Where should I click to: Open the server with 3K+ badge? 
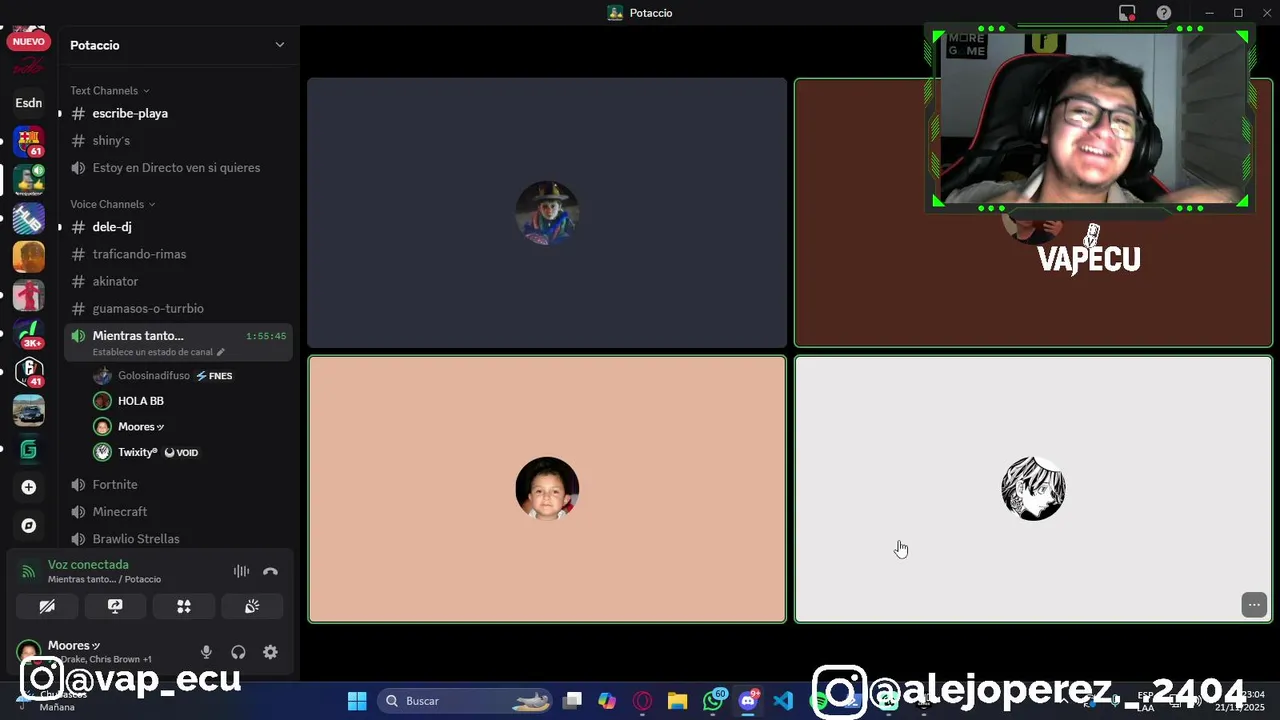click(28, 333)
